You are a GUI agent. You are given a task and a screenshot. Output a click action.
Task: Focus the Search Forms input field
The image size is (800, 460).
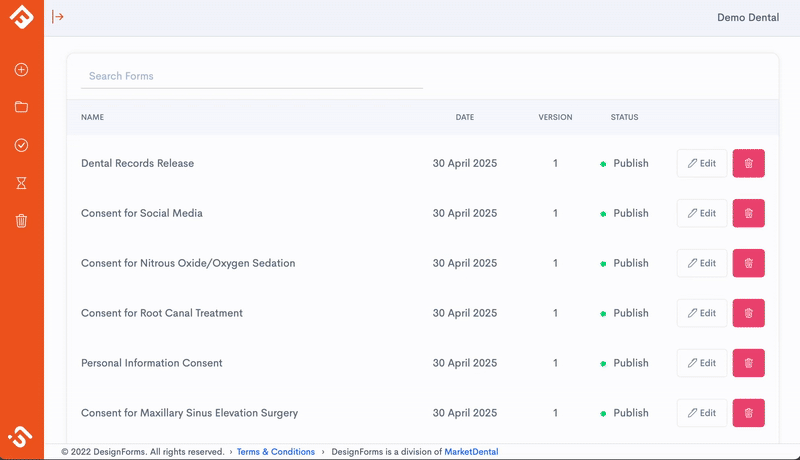pyautogui.click(x=252, y=76)
